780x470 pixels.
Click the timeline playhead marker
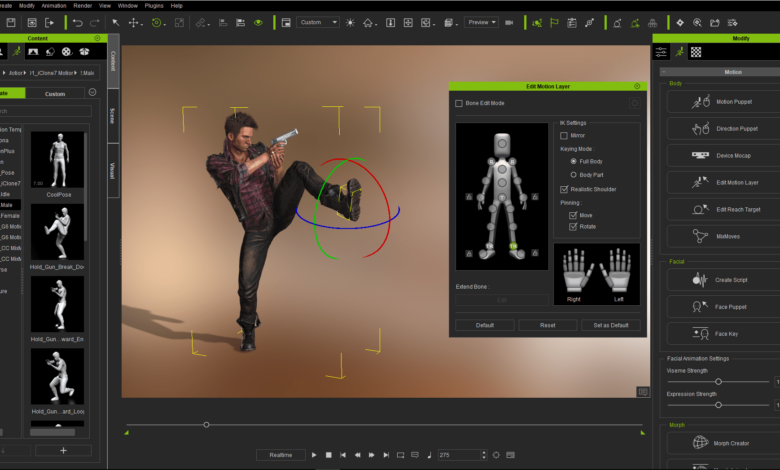(x=206, y=425)
